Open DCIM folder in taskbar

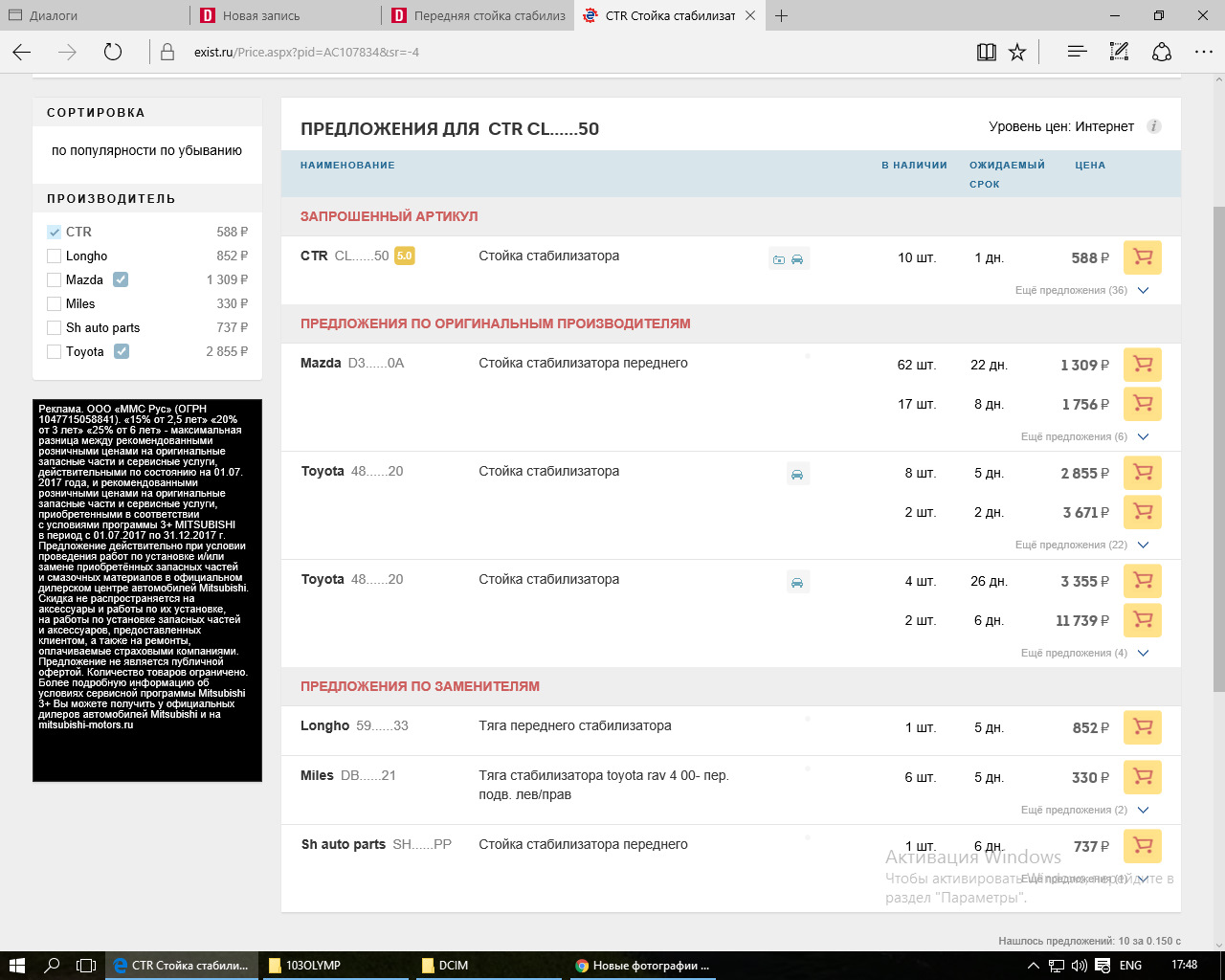490,966
